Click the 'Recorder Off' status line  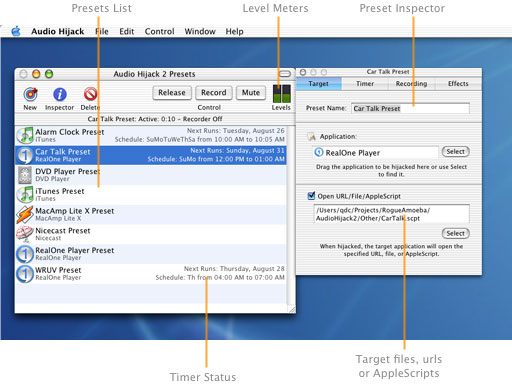(x=155, y=119)
